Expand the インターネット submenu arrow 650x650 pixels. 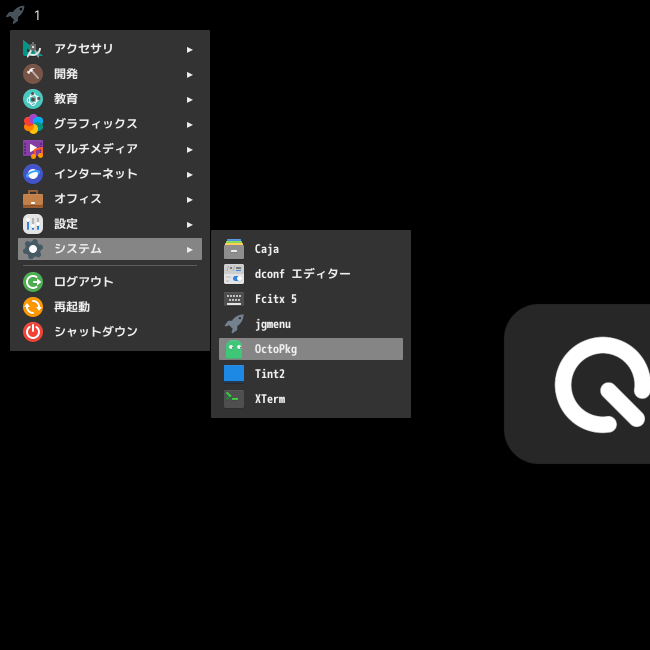click(189, 175)
